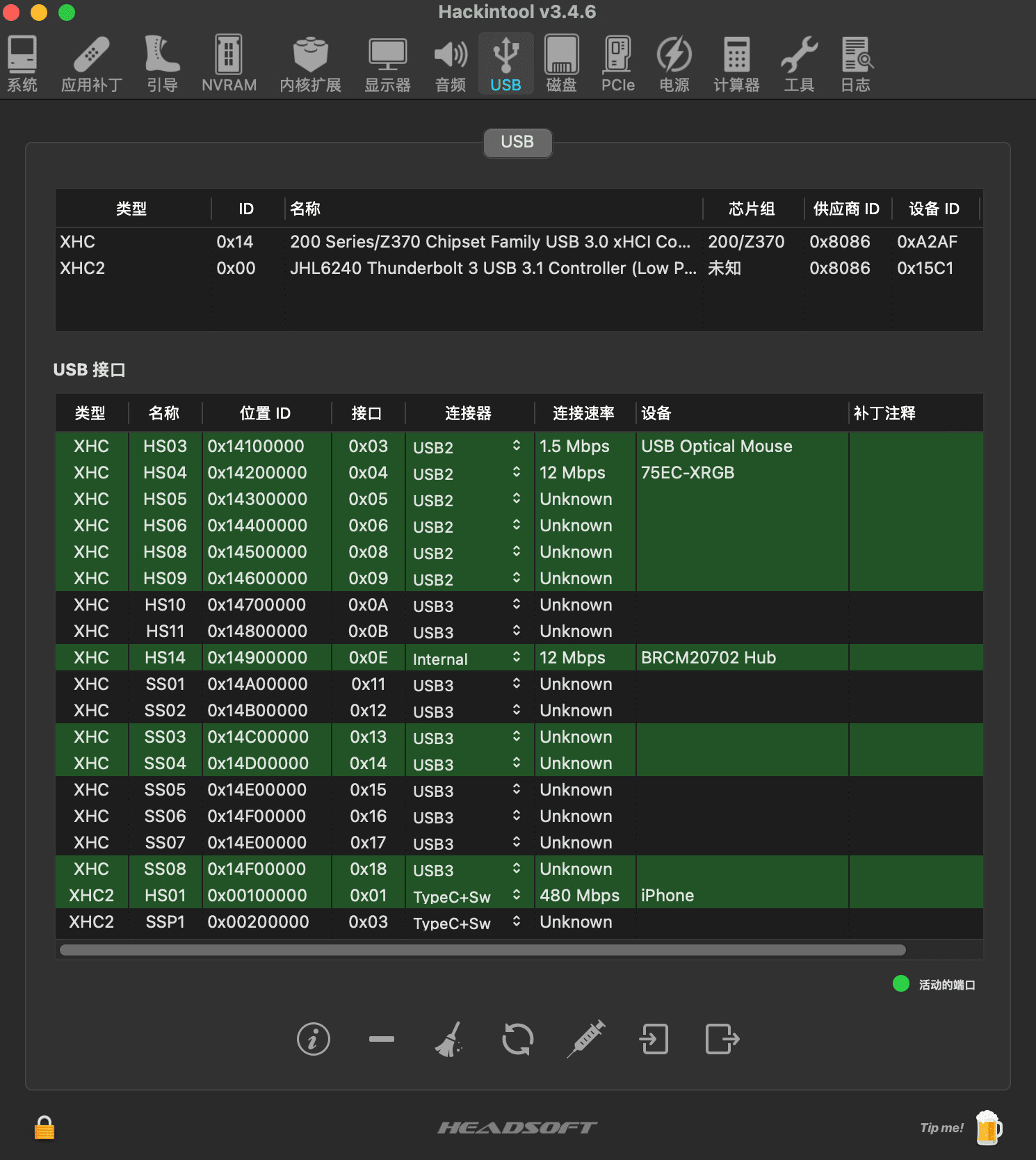Click the info icon below the port list
1036x1160 pixels.
click(314, 1040)
